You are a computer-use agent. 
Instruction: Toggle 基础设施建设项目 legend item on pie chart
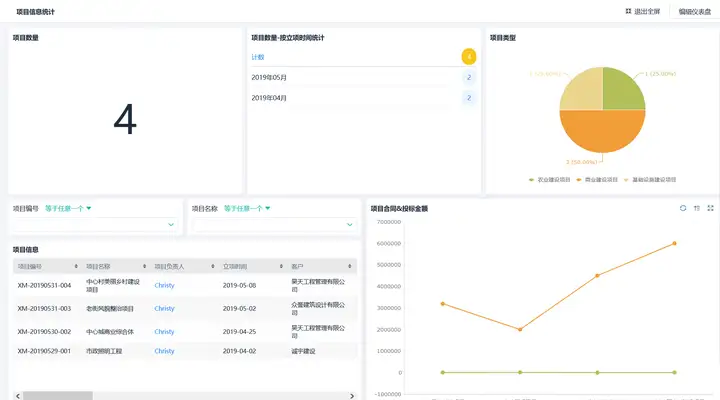(x=650, y=180)
